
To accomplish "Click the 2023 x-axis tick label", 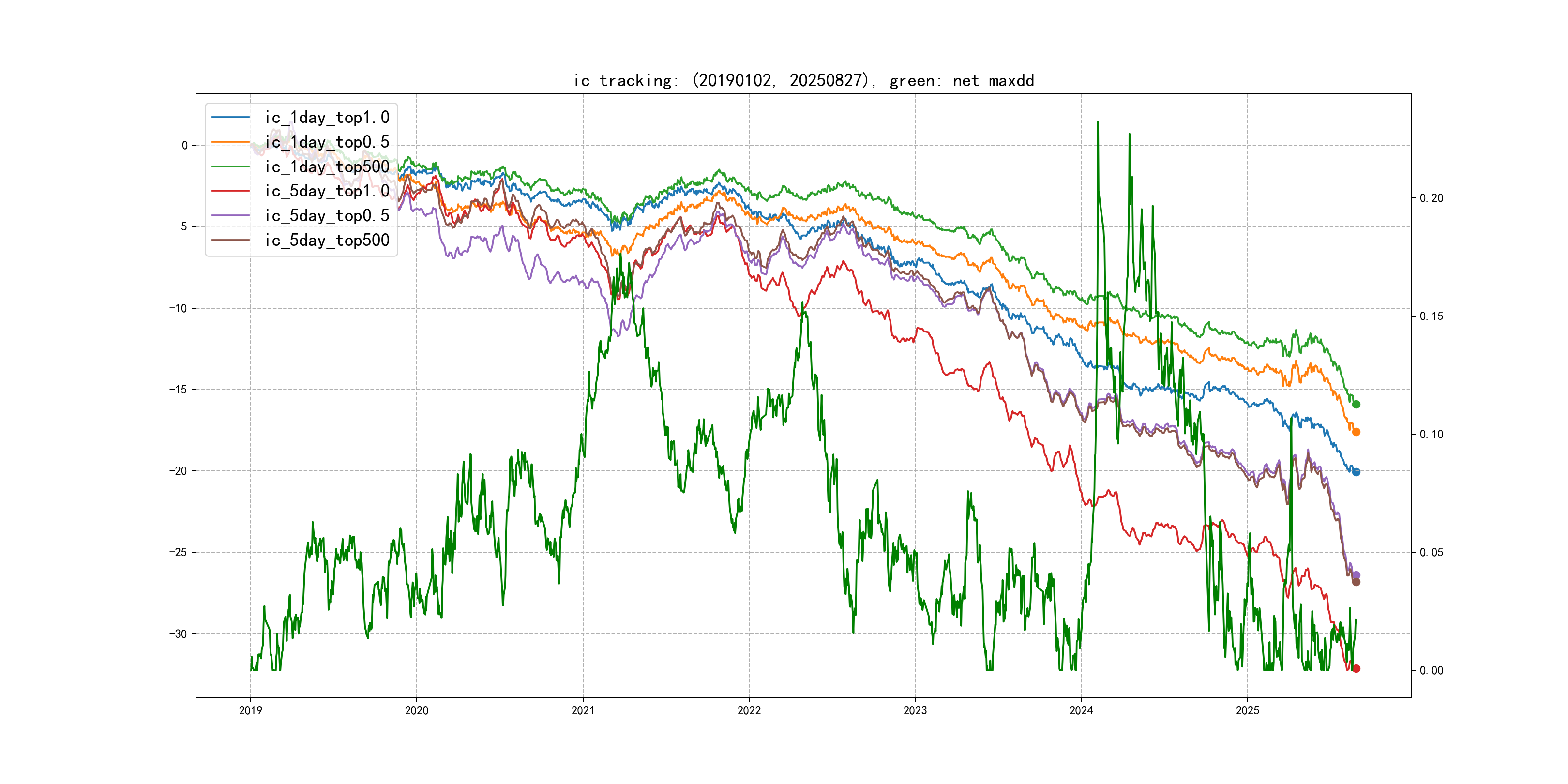I will 915,710.
